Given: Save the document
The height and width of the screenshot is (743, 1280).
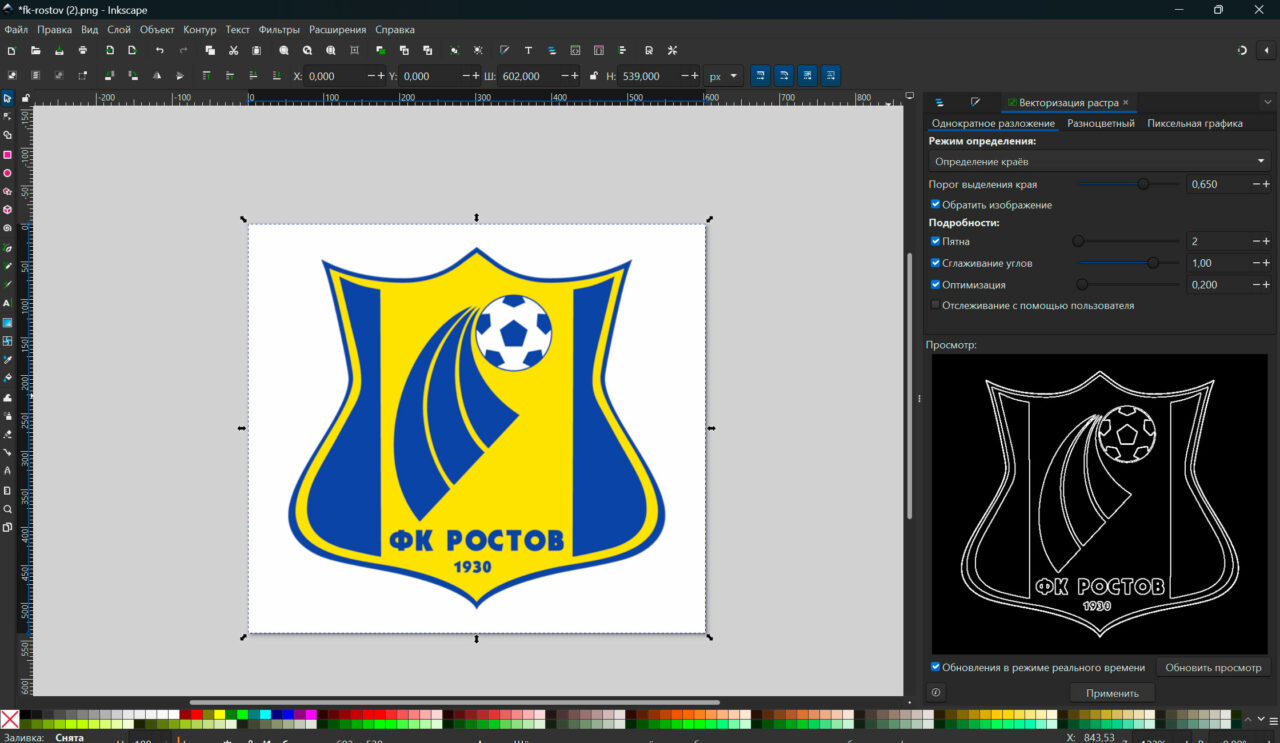Looking at the screenshot, I should click(59, 50).
